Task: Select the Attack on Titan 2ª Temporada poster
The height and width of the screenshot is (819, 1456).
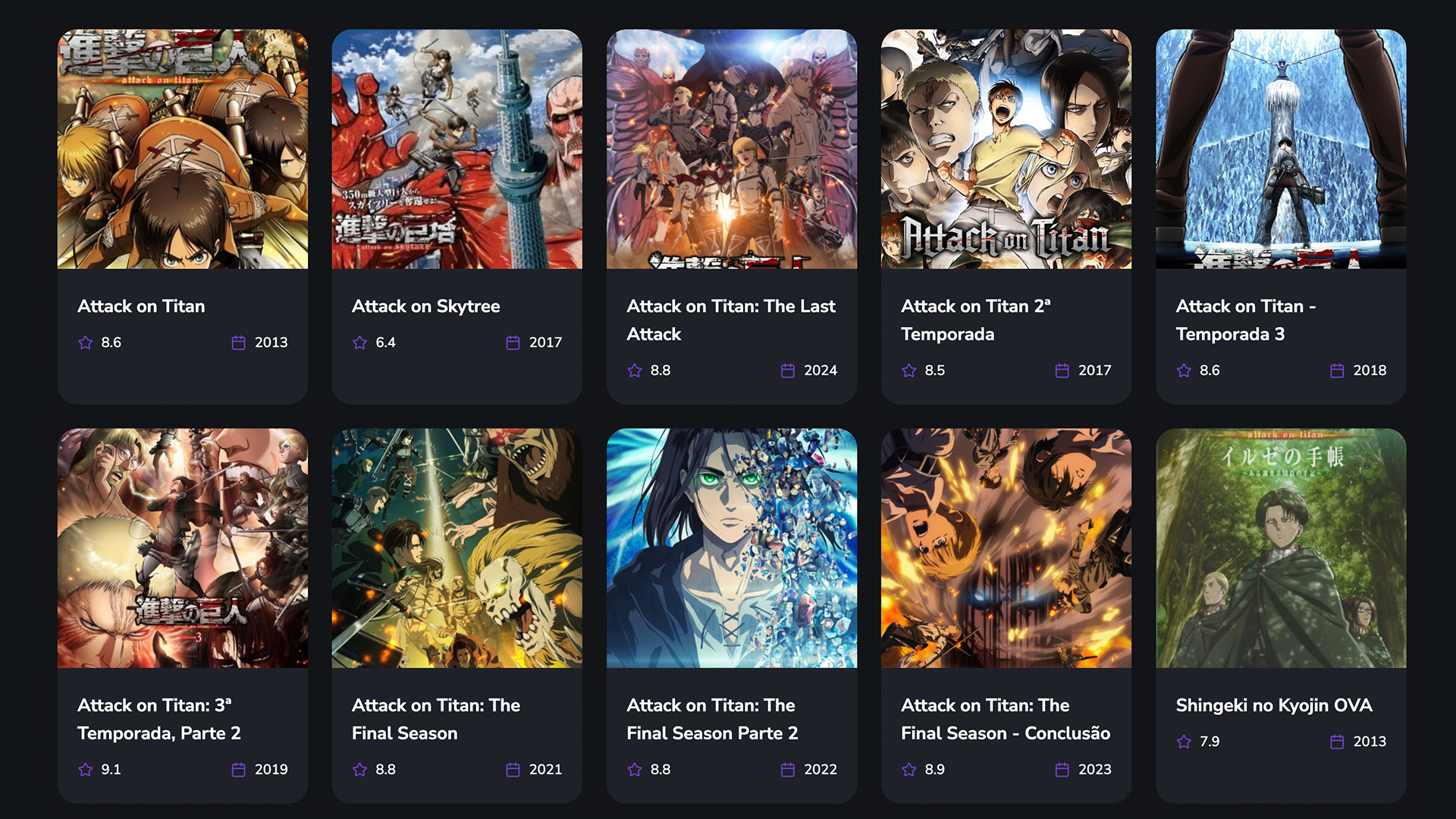Action: tap(1006, 149)
